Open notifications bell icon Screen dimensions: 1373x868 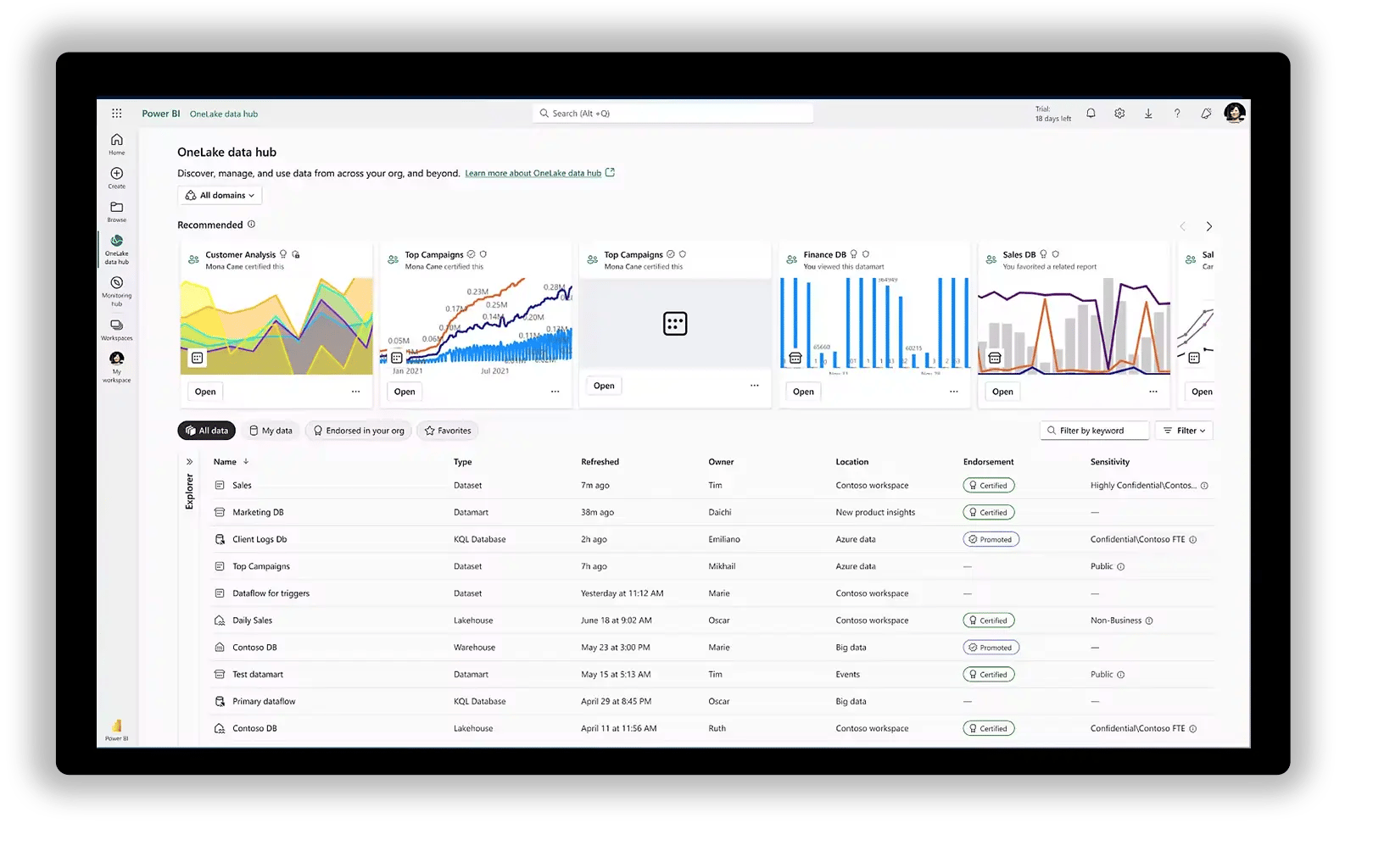[1091, 113]
